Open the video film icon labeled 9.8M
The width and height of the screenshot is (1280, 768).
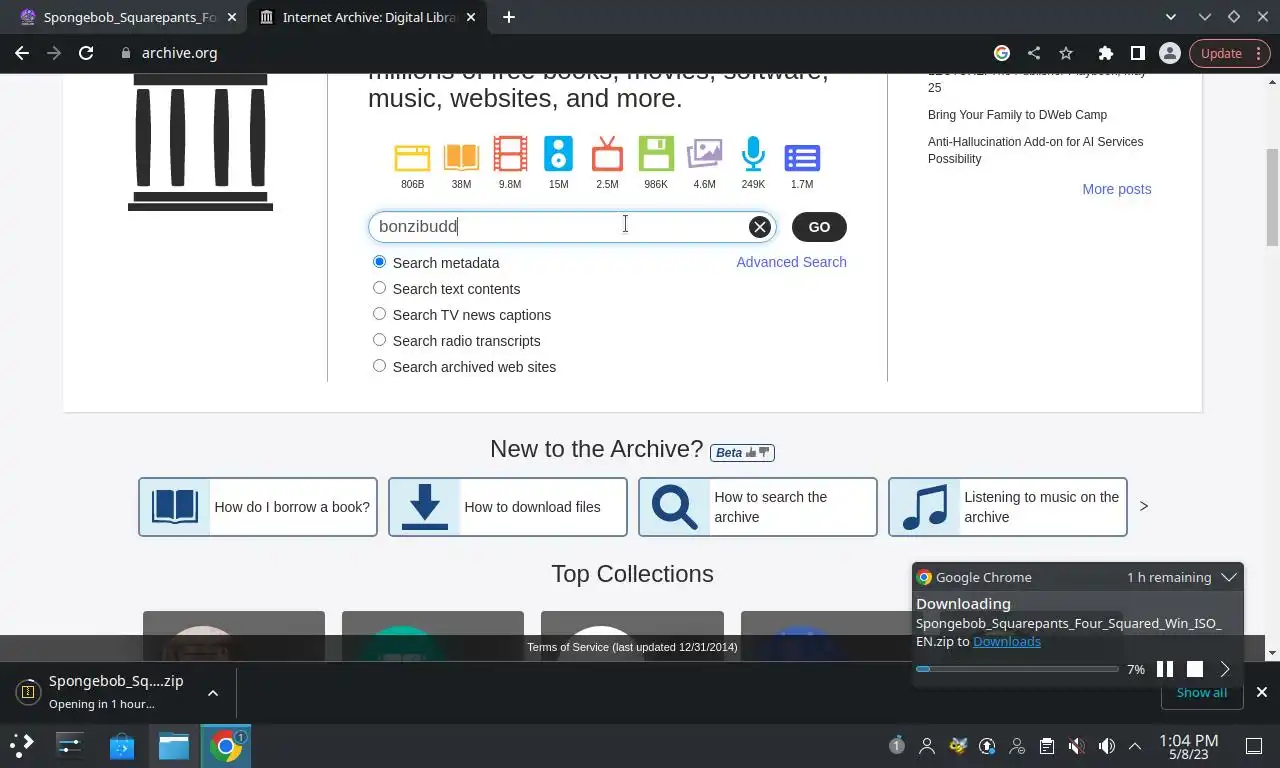510,155
